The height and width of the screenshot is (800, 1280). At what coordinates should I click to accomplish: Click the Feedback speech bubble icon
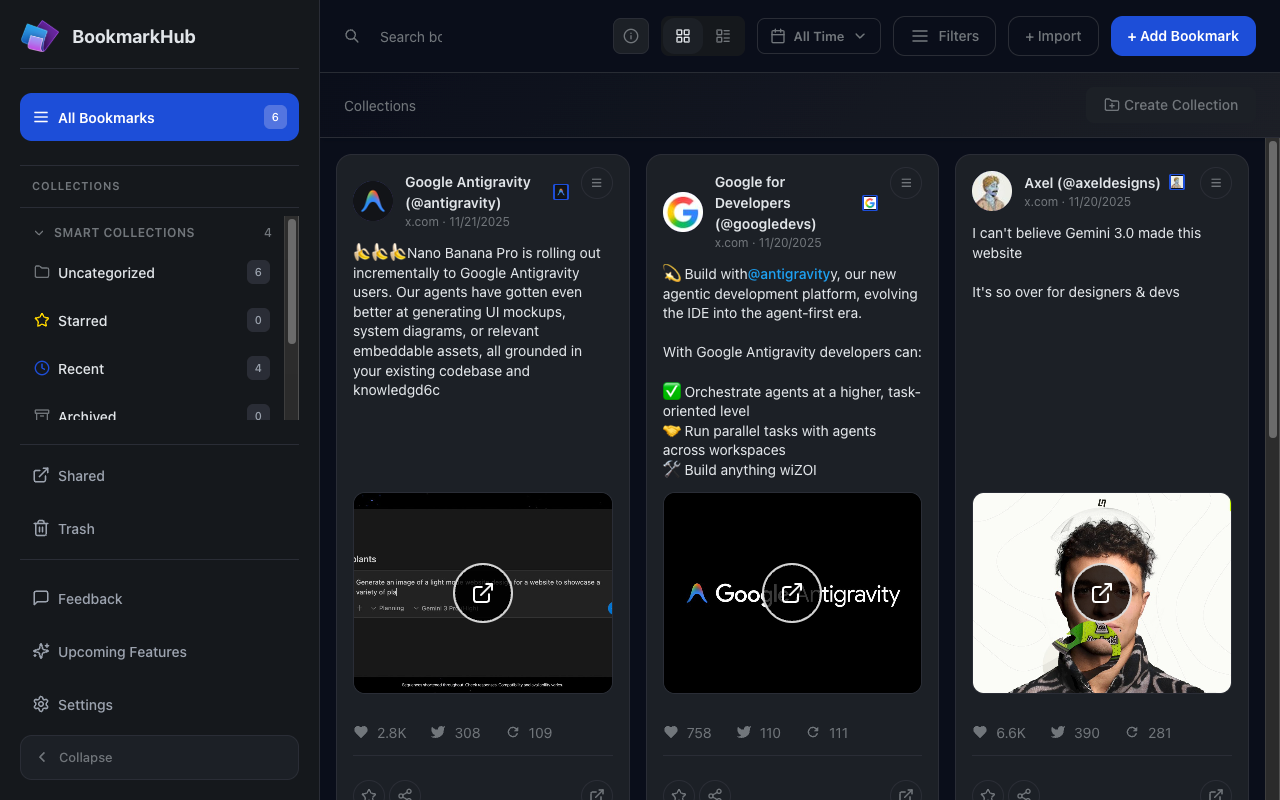[41, 598]
